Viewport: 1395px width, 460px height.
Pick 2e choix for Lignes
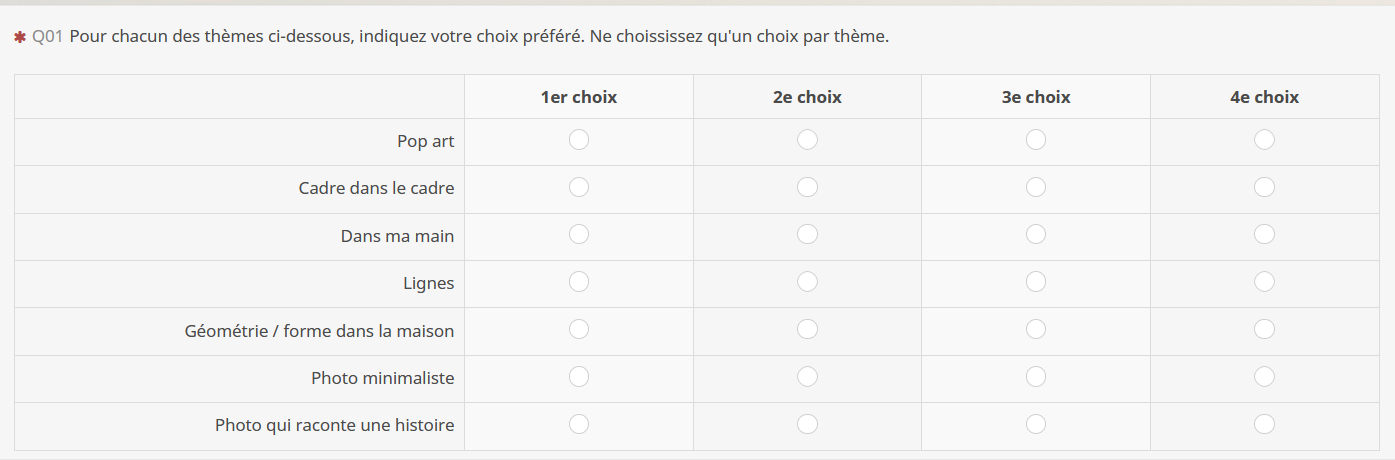807,282
